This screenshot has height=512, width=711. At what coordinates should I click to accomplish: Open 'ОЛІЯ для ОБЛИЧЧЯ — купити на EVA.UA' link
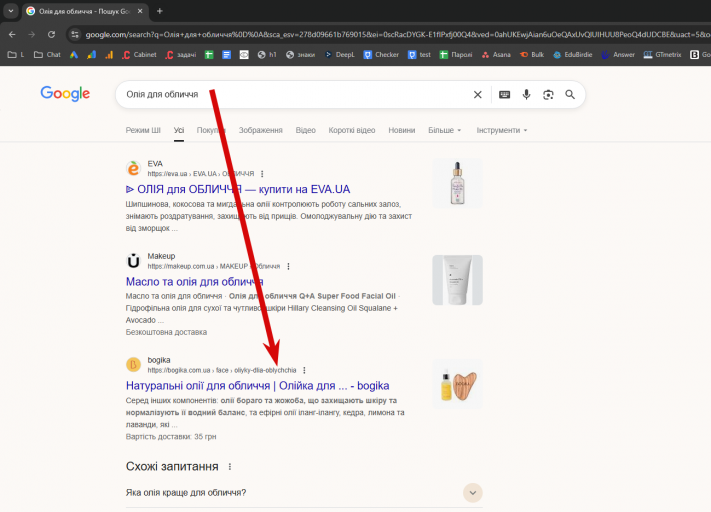(x=238, y=189)
